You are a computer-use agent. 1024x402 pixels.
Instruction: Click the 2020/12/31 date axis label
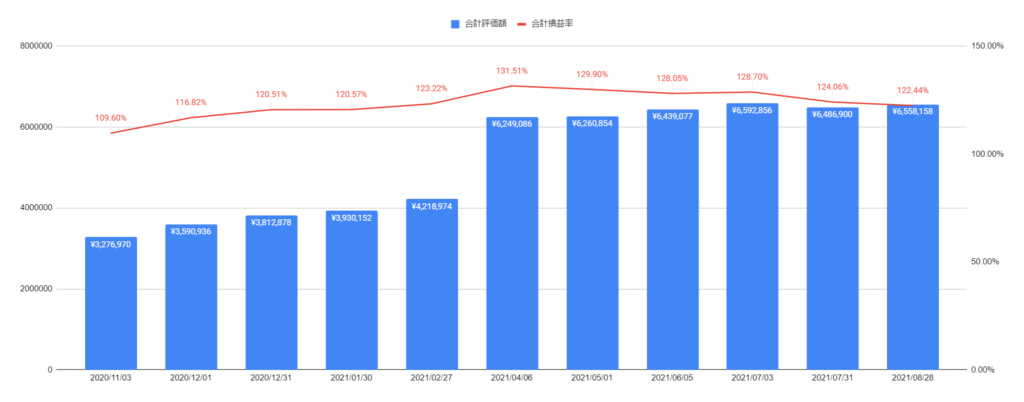pos(272,378)
